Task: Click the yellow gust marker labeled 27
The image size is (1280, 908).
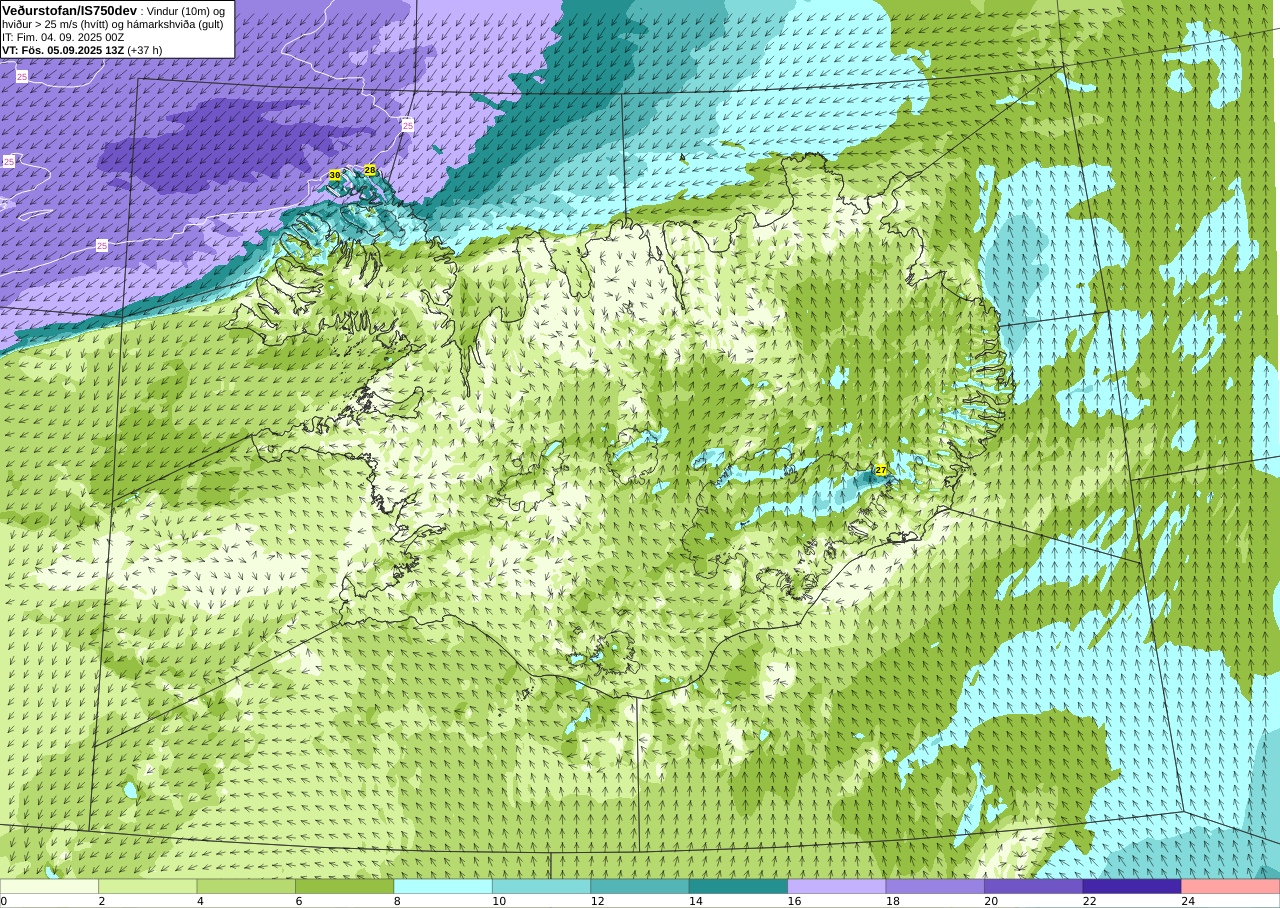Action: 881,470
